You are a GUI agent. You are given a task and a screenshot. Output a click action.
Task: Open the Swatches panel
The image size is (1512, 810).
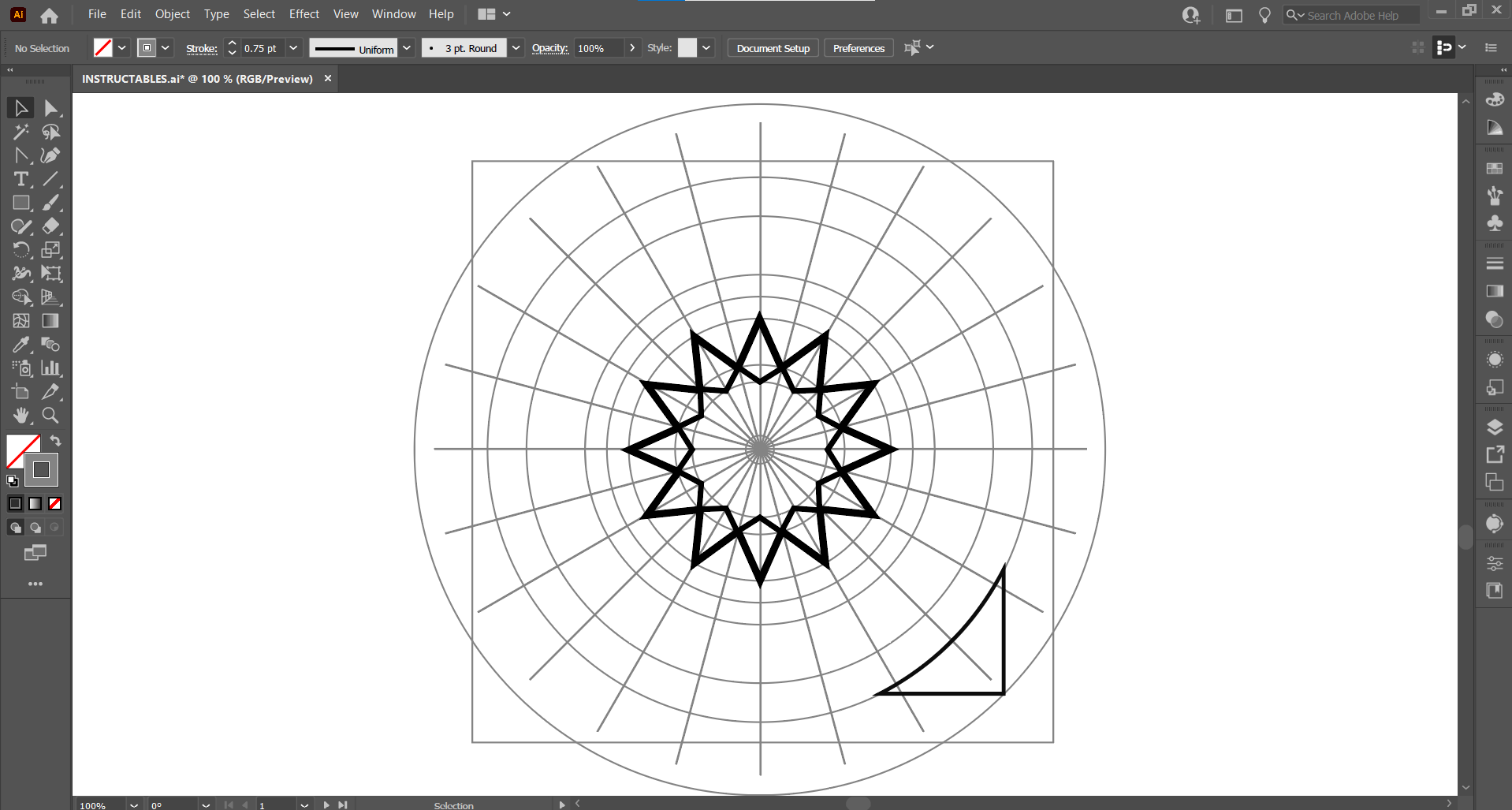(1495, 168)
